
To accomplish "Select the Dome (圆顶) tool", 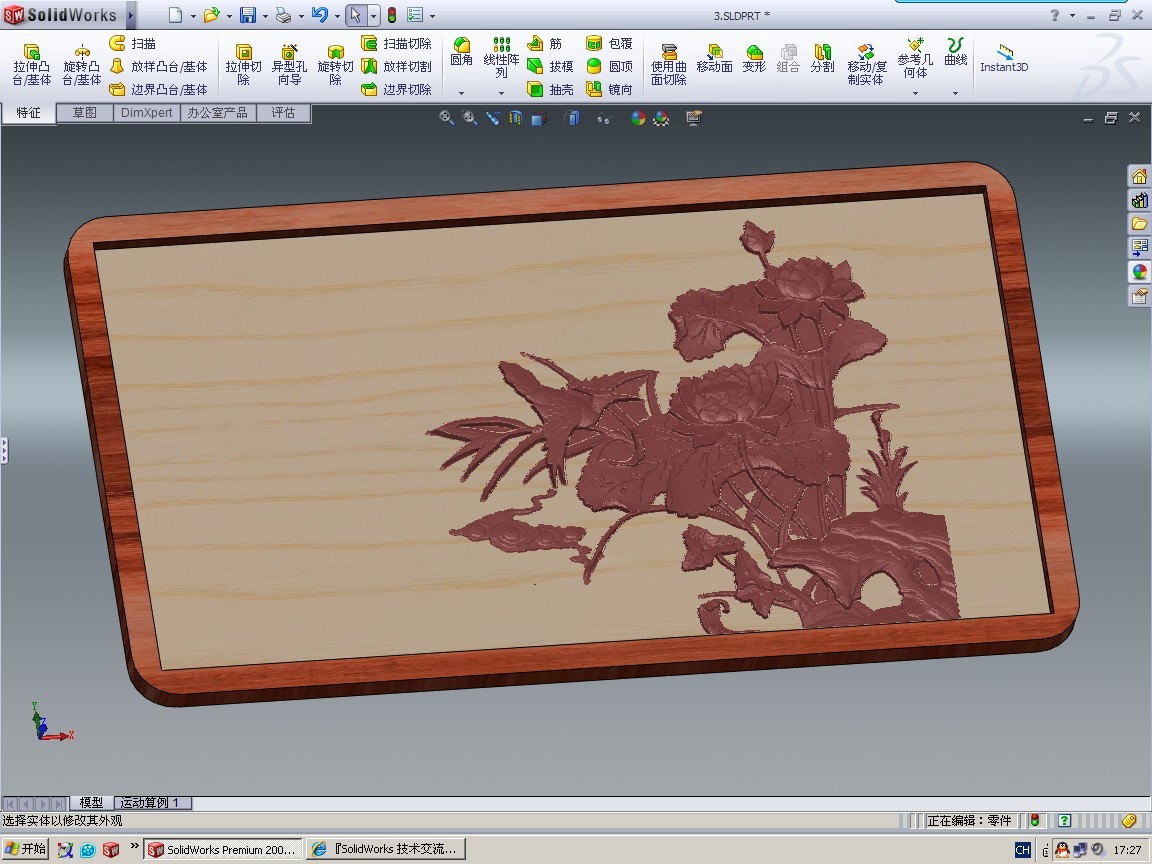I will tap(610, 66).
